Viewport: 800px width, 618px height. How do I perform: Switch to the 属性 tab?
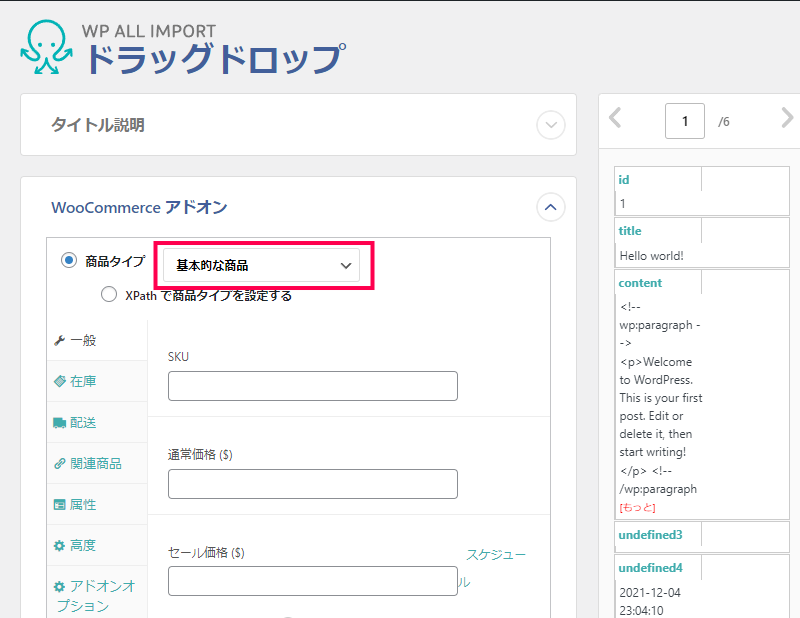pyautogui.click(x=97, y=505)
